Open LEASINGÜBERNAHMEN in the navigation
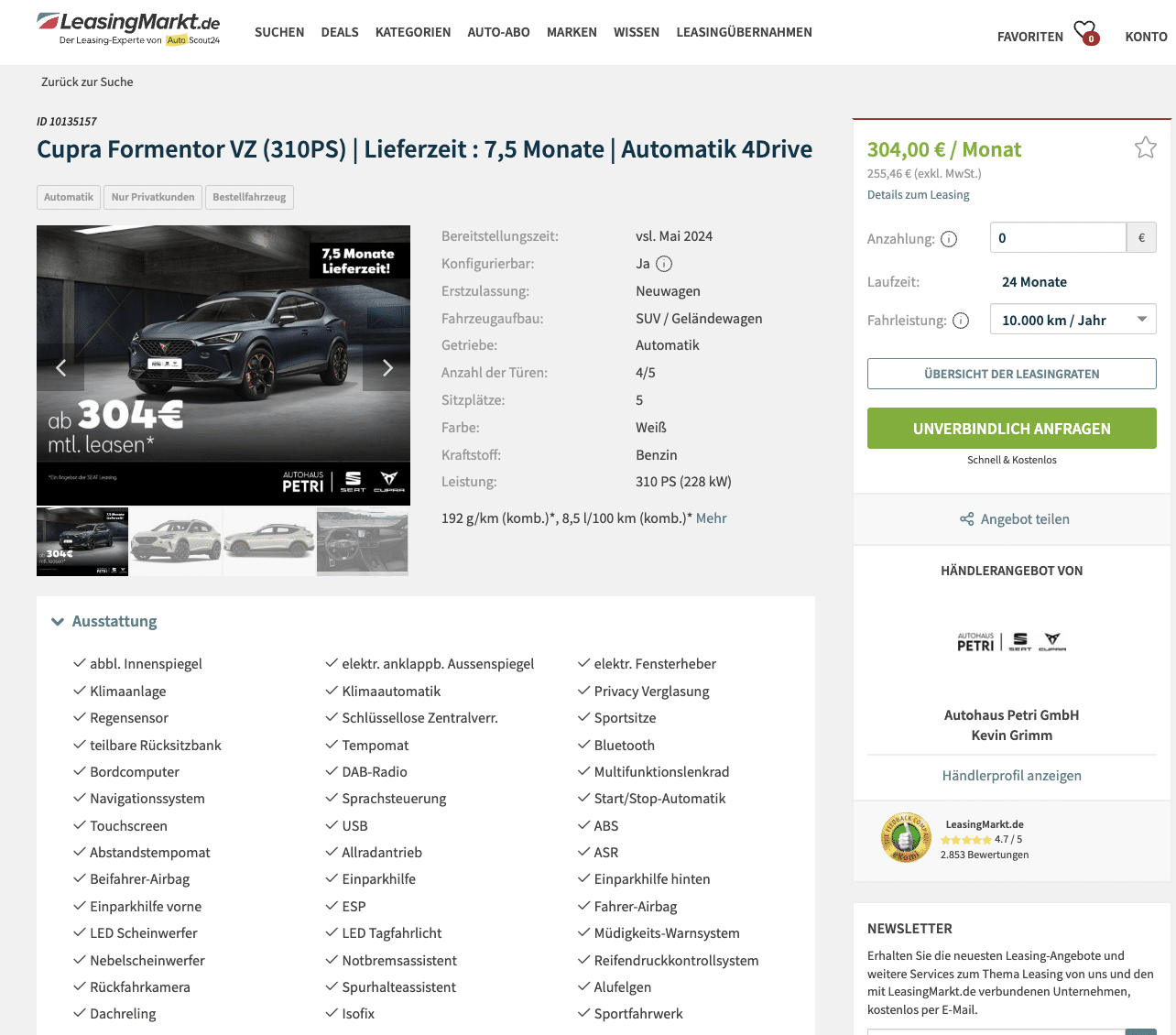 tap(744, 32)
